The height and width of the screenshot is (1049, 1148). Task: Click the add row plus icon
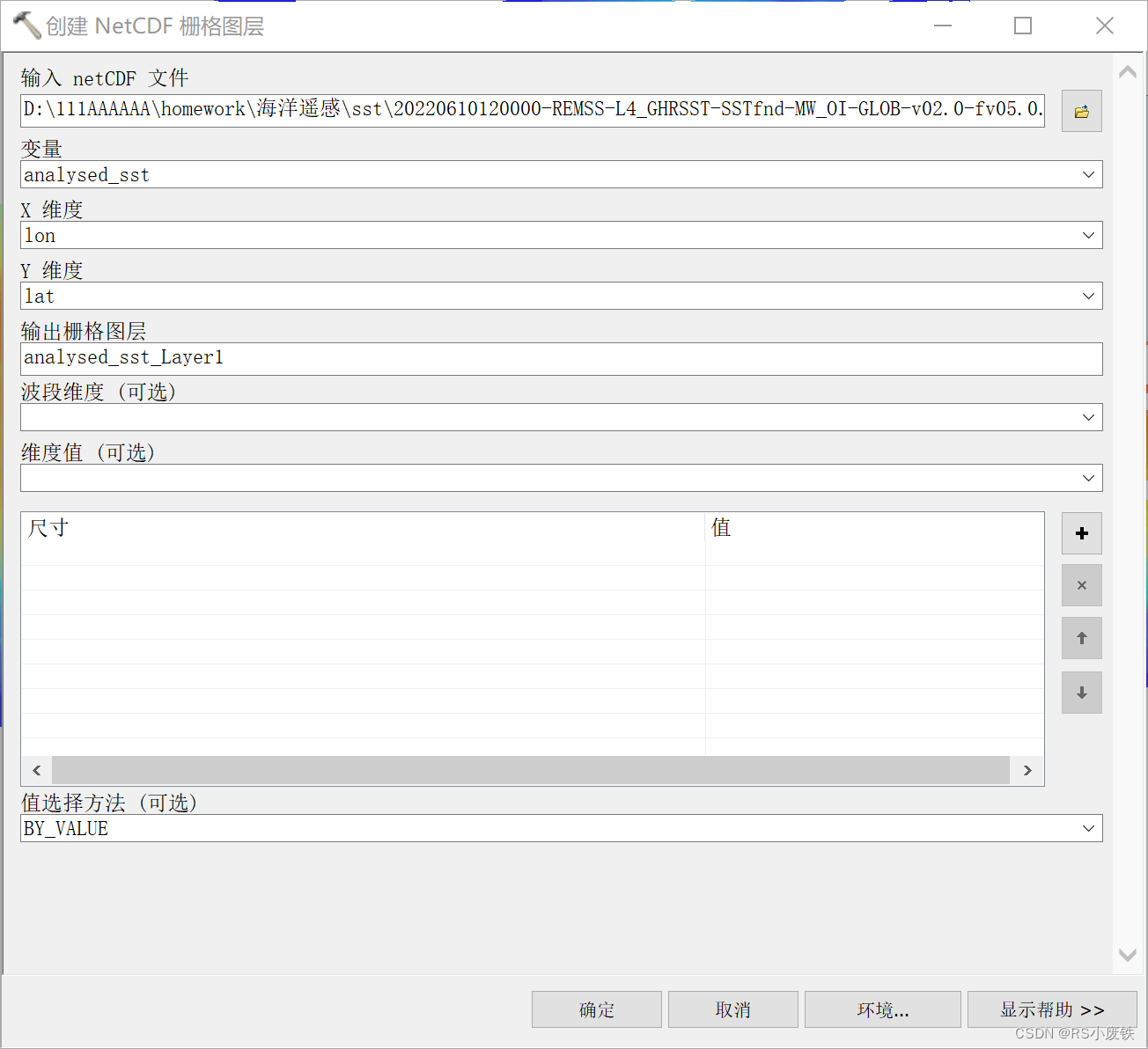[1081, 532]
